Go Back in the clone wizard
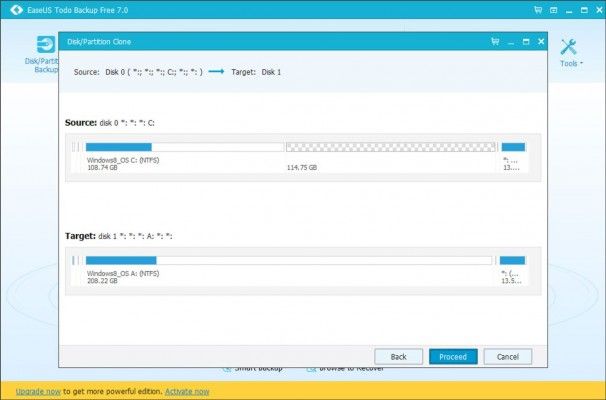Image resolution: width=606 pixels, height=400 pixels. coord(398,356)
